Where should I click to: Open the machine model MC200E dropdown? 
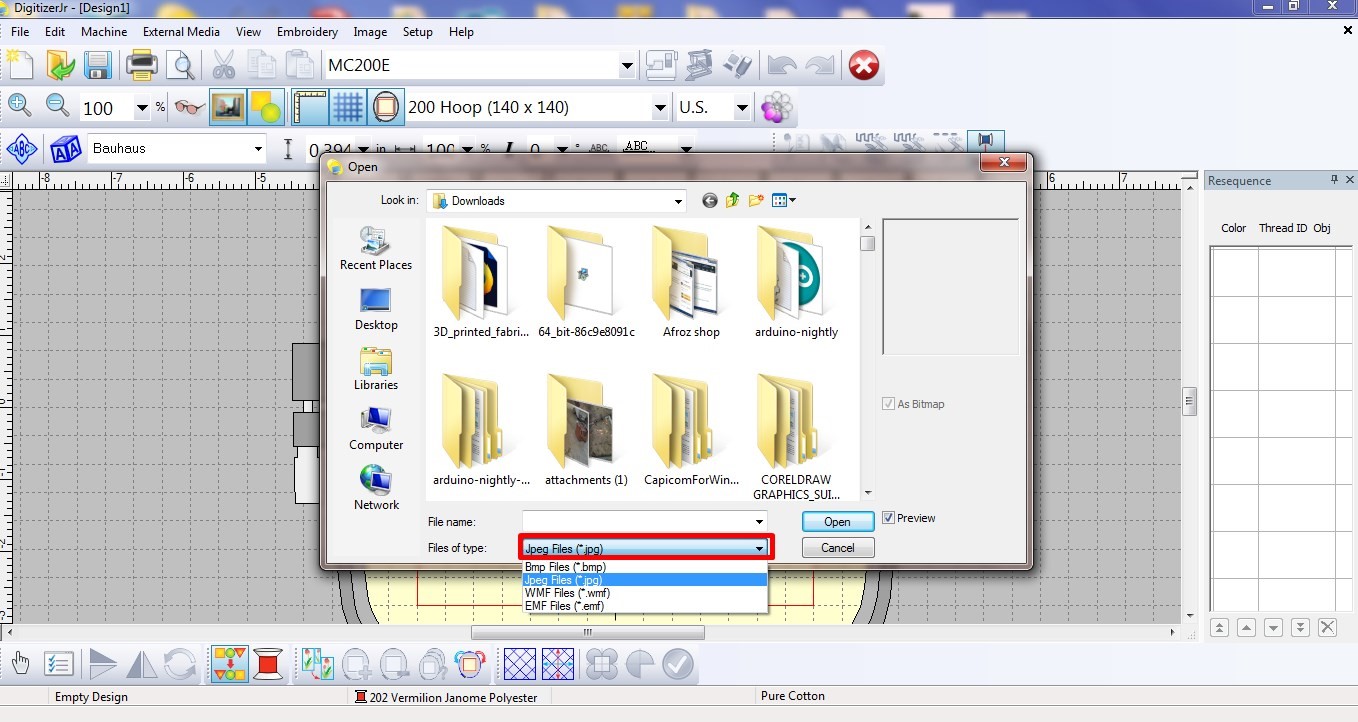pyautogui.click(x=627, y=66)
